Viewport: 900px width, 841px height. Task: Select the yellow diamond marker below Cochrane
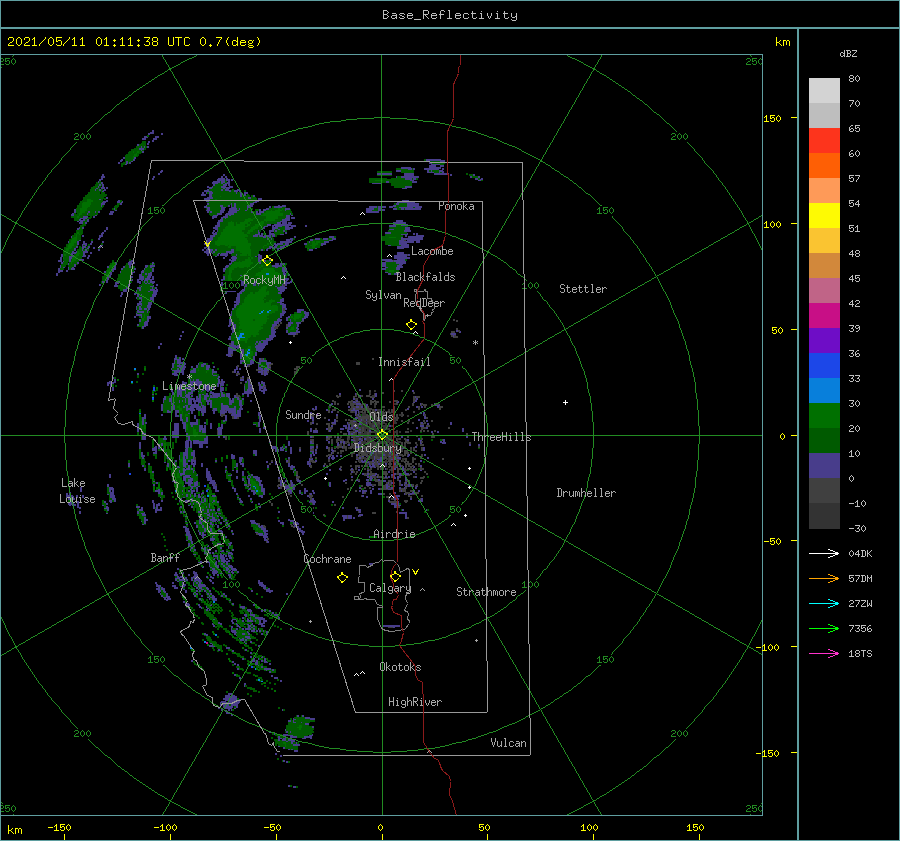(342, 578)
